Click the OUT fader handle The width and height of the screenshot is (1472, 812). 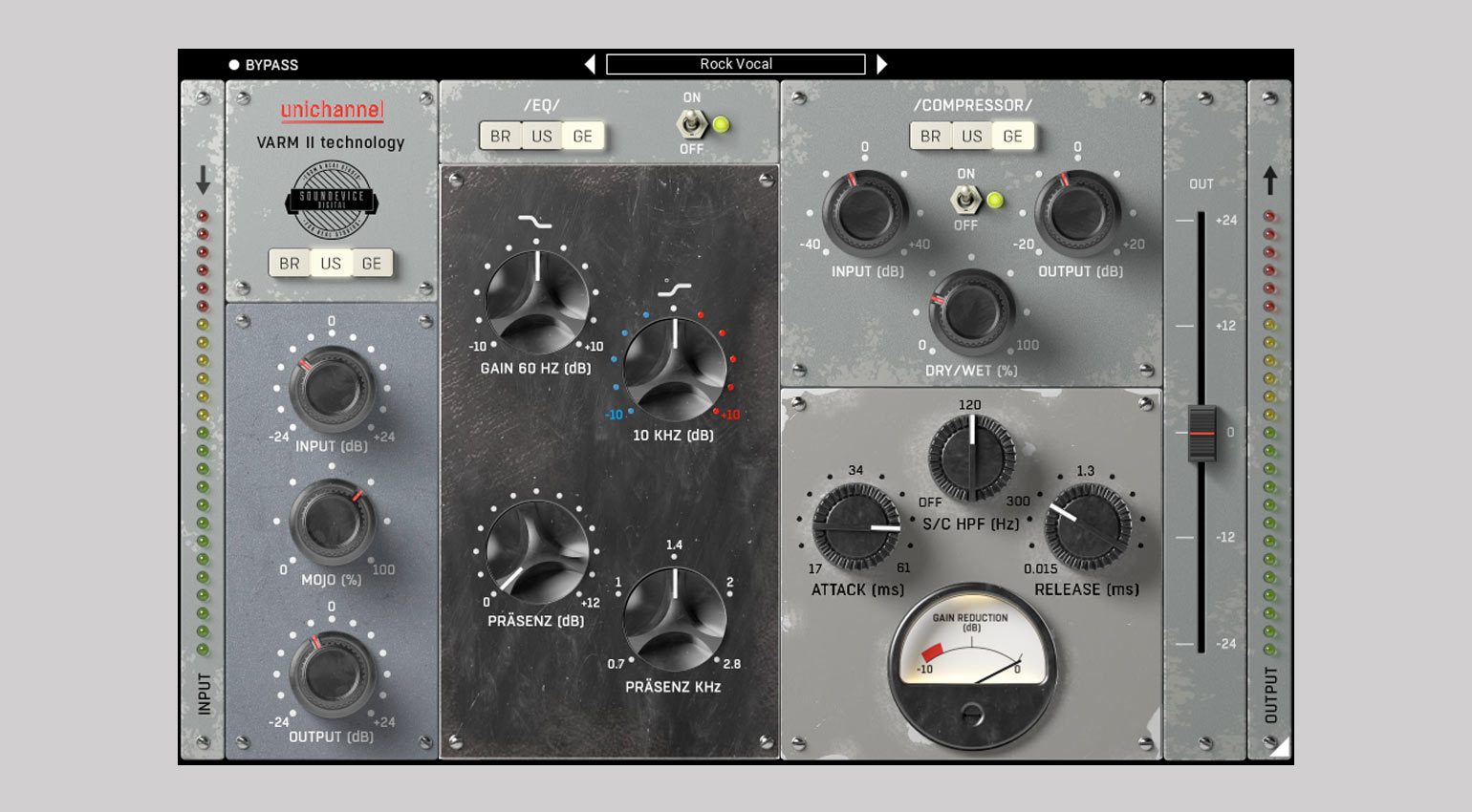(x=1201, y=434)
